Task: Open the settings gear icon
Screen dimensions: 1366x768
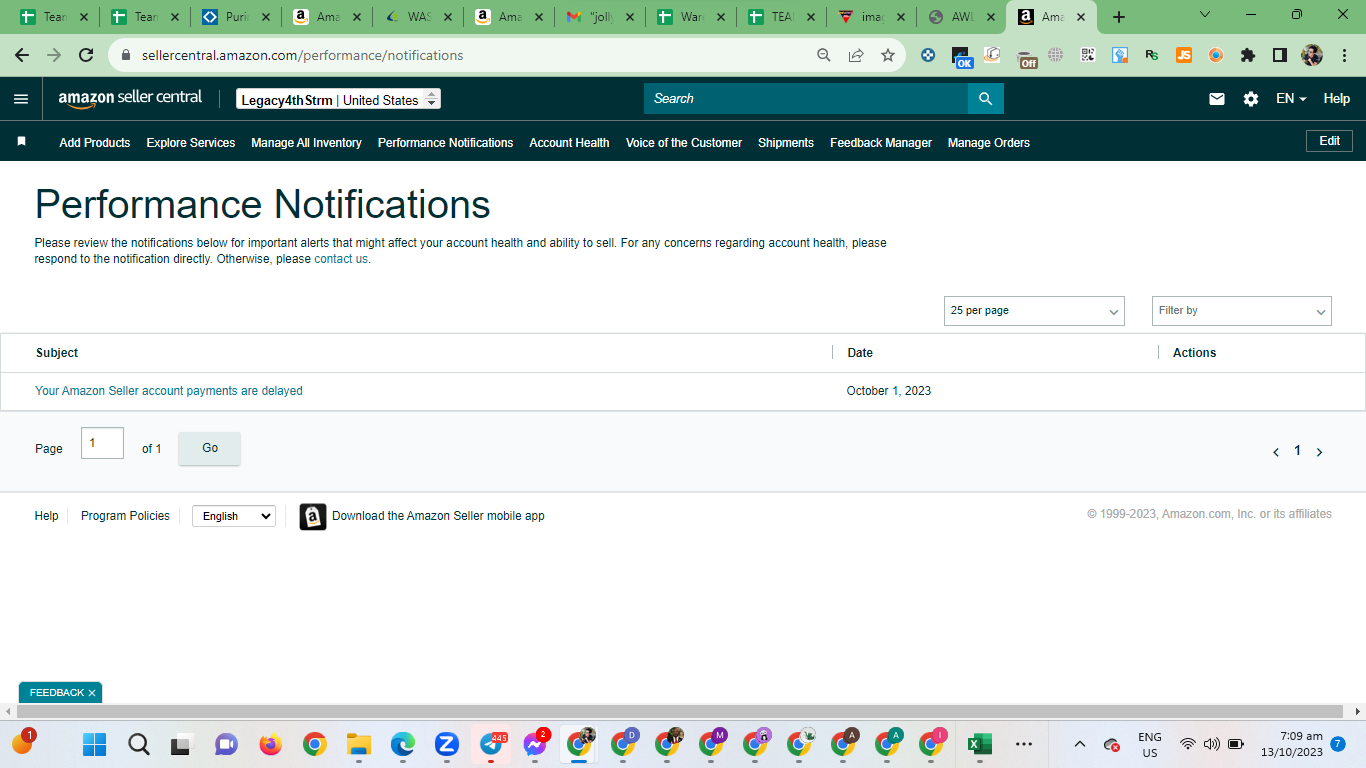Action: (x=1251, y=99)
